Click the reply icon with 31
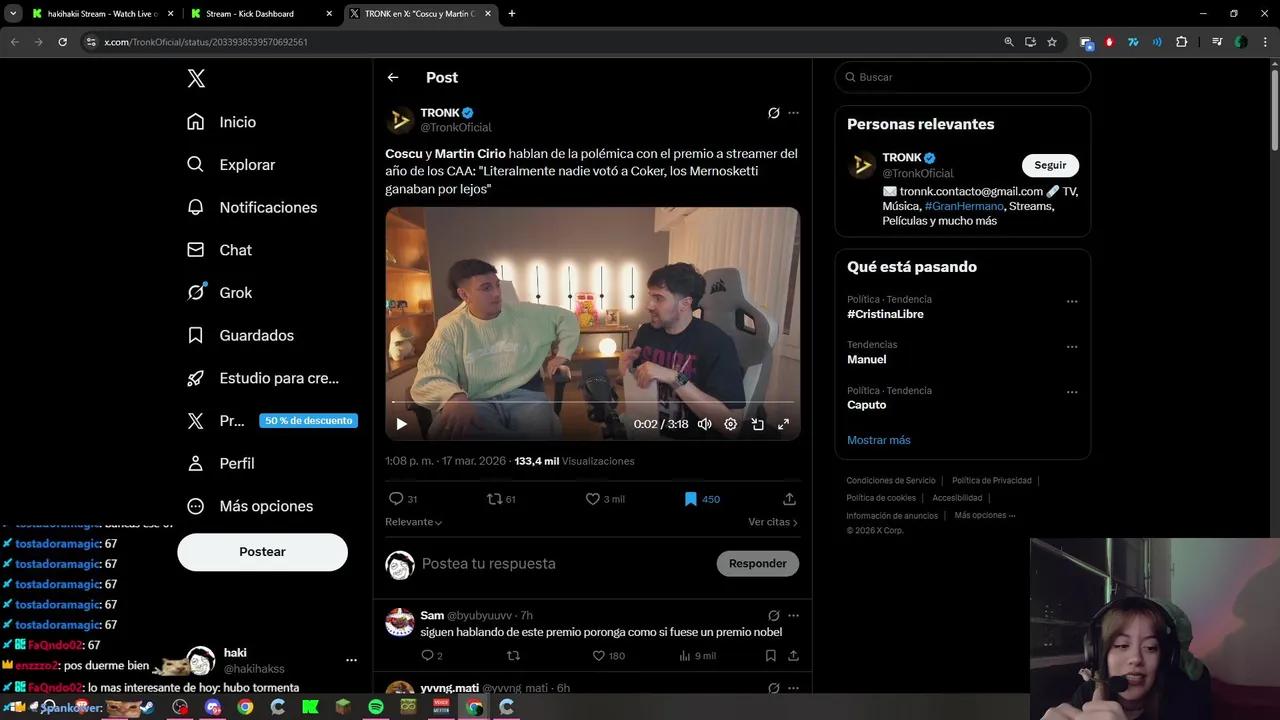1280x720 pixels. (x=403, y=499)
